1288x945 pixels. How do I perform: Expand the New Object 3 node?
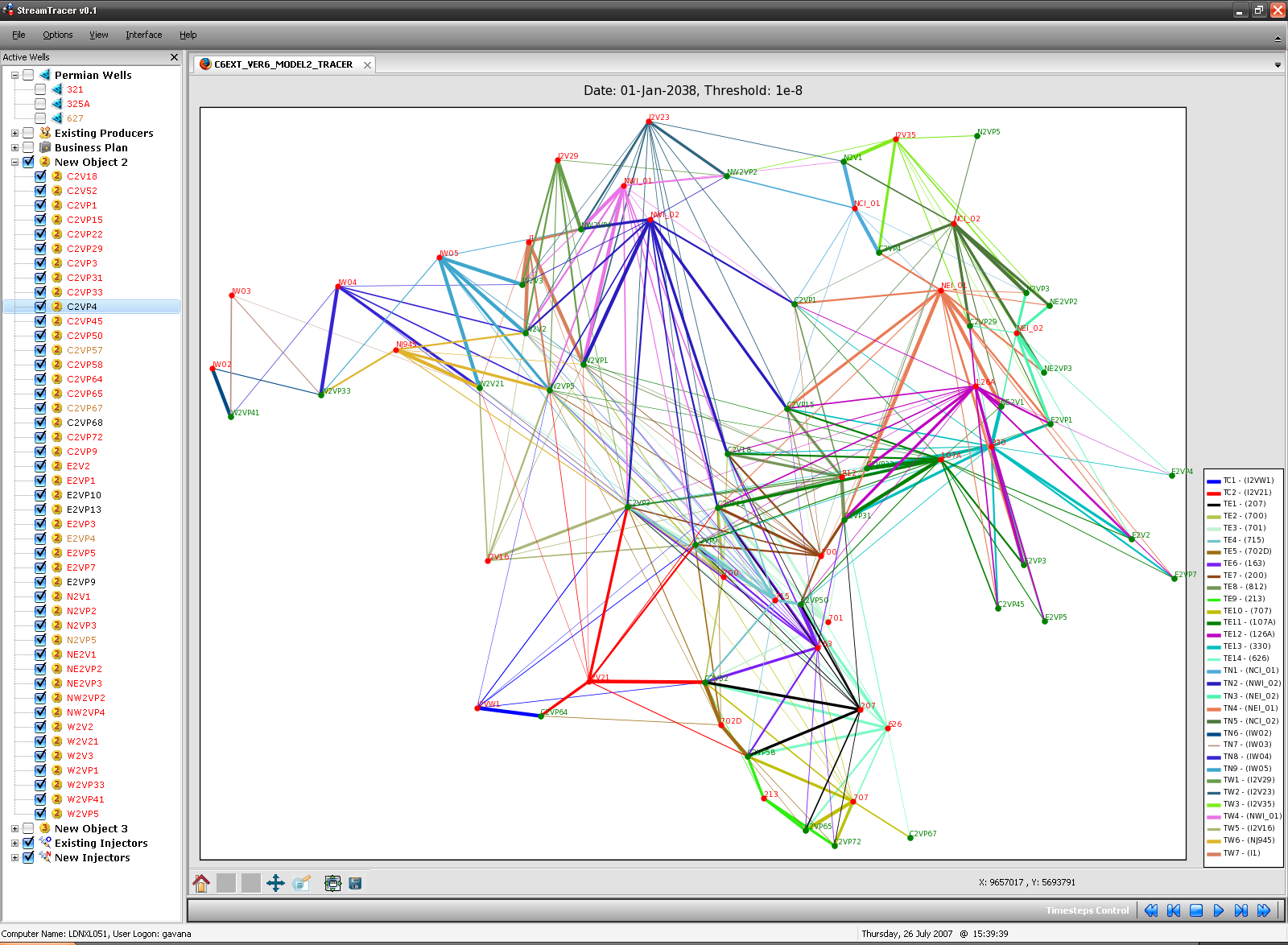point(14,829)
